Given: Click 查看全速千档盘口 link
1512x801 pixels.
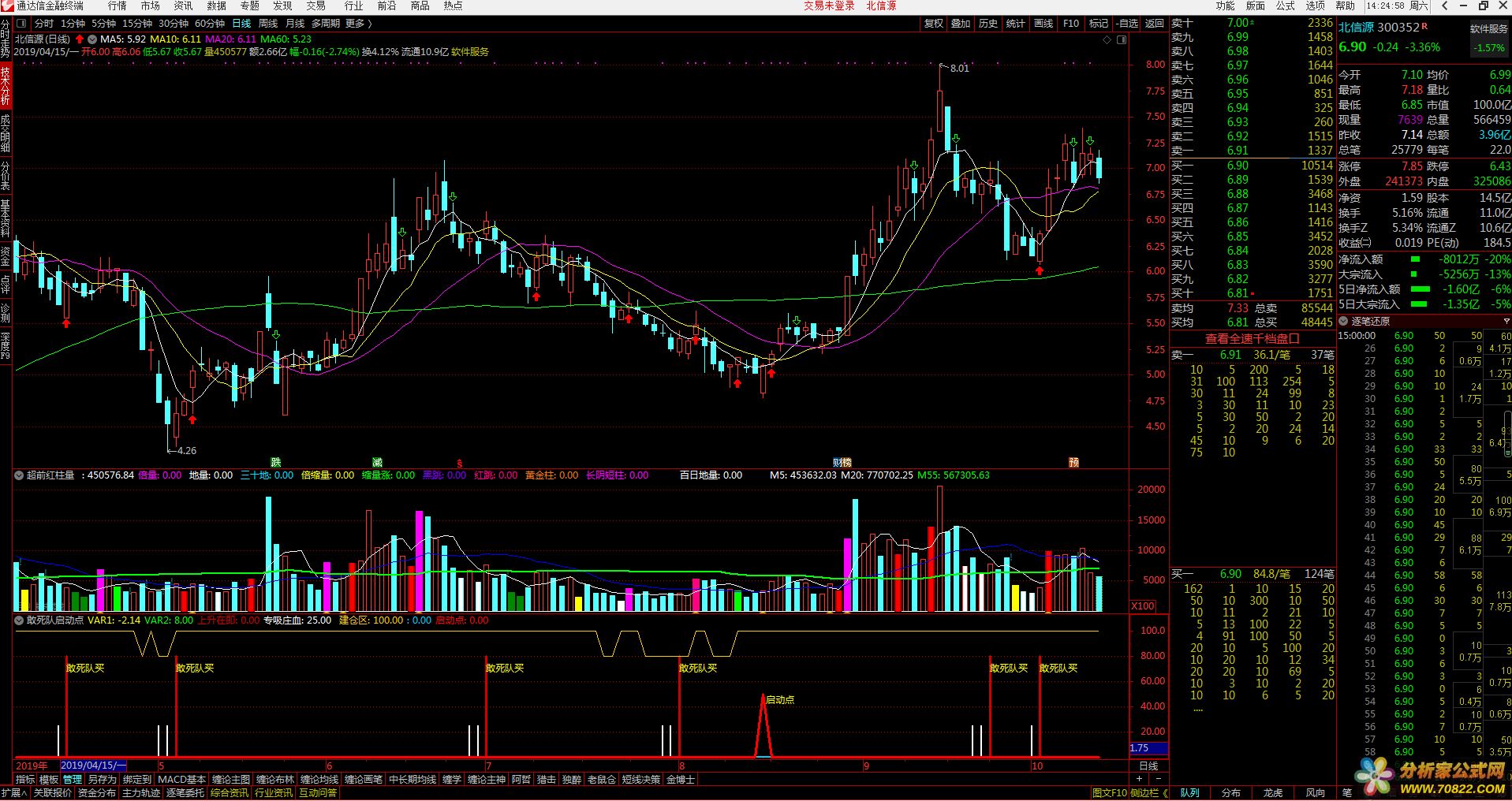Looking at the screenshot, I should click(x=1252, y=338).
